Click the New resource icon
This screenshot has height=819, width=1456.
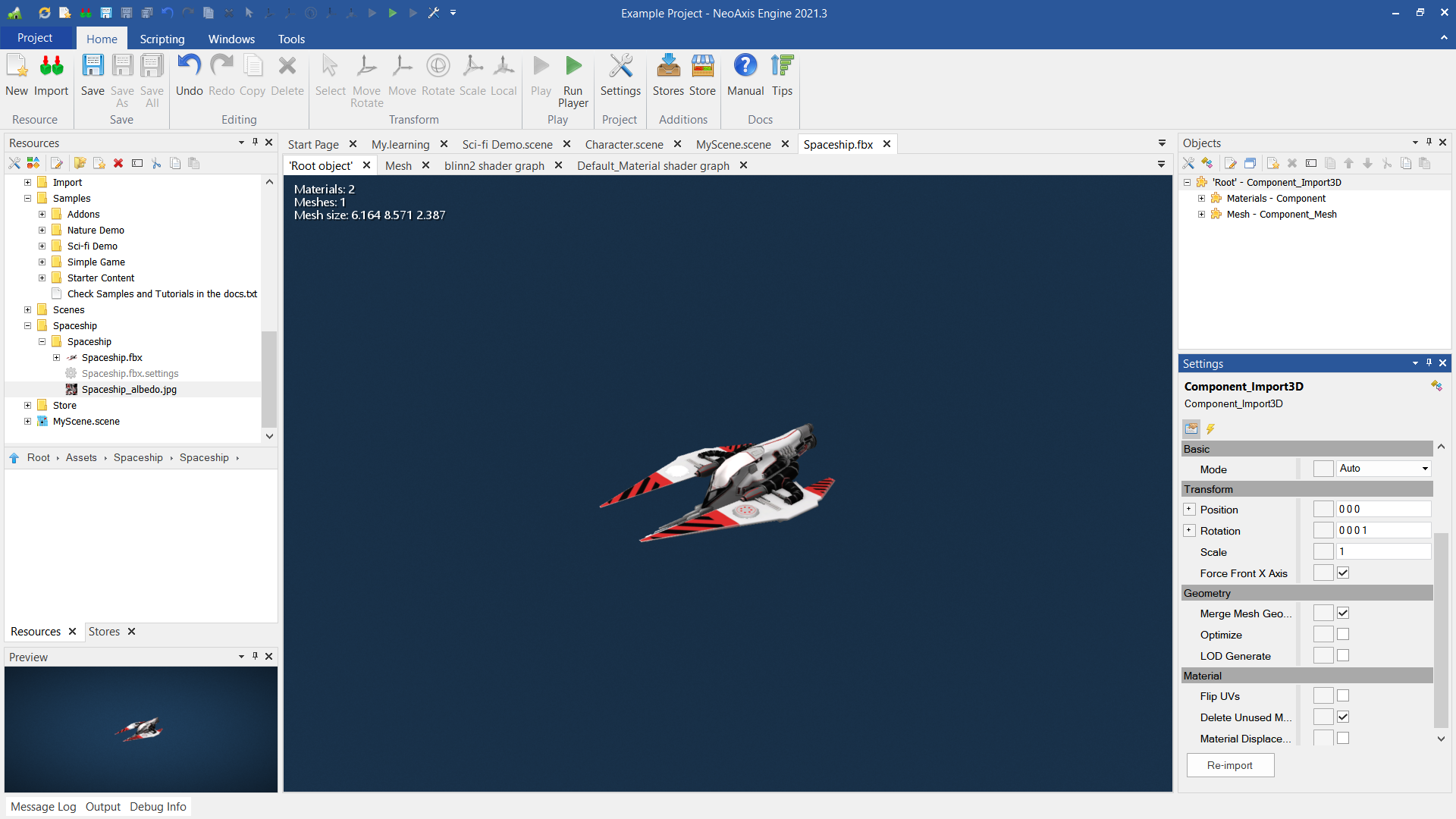17,76
